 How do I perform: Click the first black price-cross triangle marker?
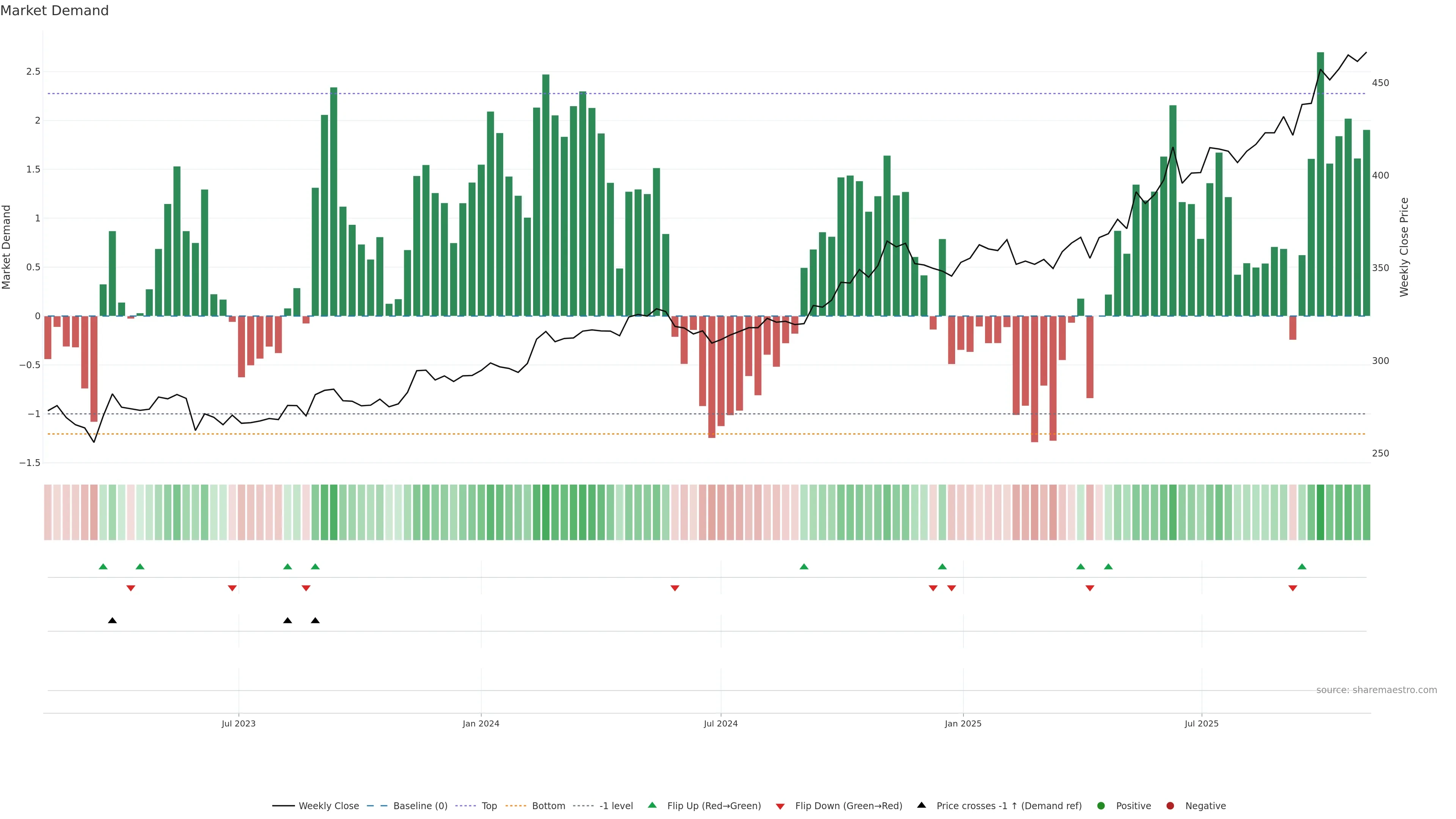pyautogui.click(x=113, y=621)
